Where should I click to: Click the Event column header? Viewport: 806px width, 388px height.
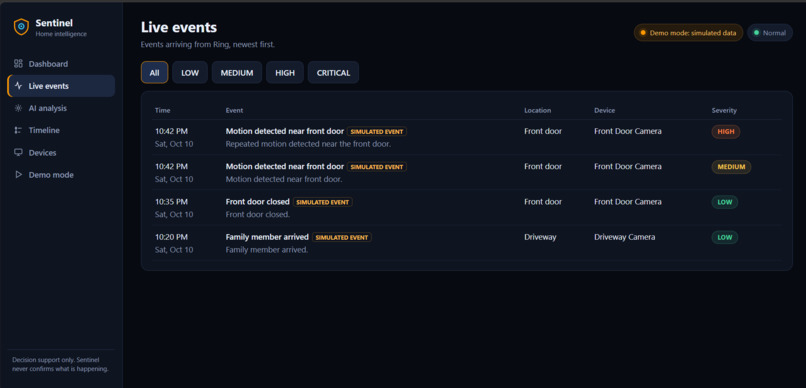tap(234, 110)
